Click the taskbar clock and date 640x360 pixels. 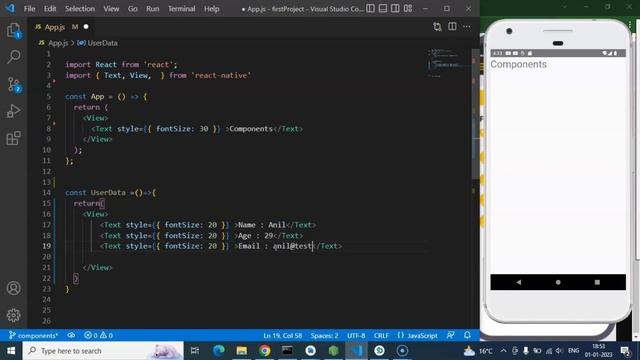point(599,351)
